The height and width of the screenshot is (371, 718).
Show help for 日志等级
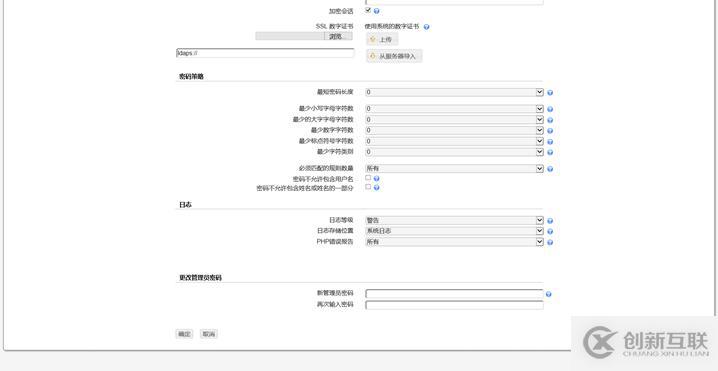tap(550, 221)
